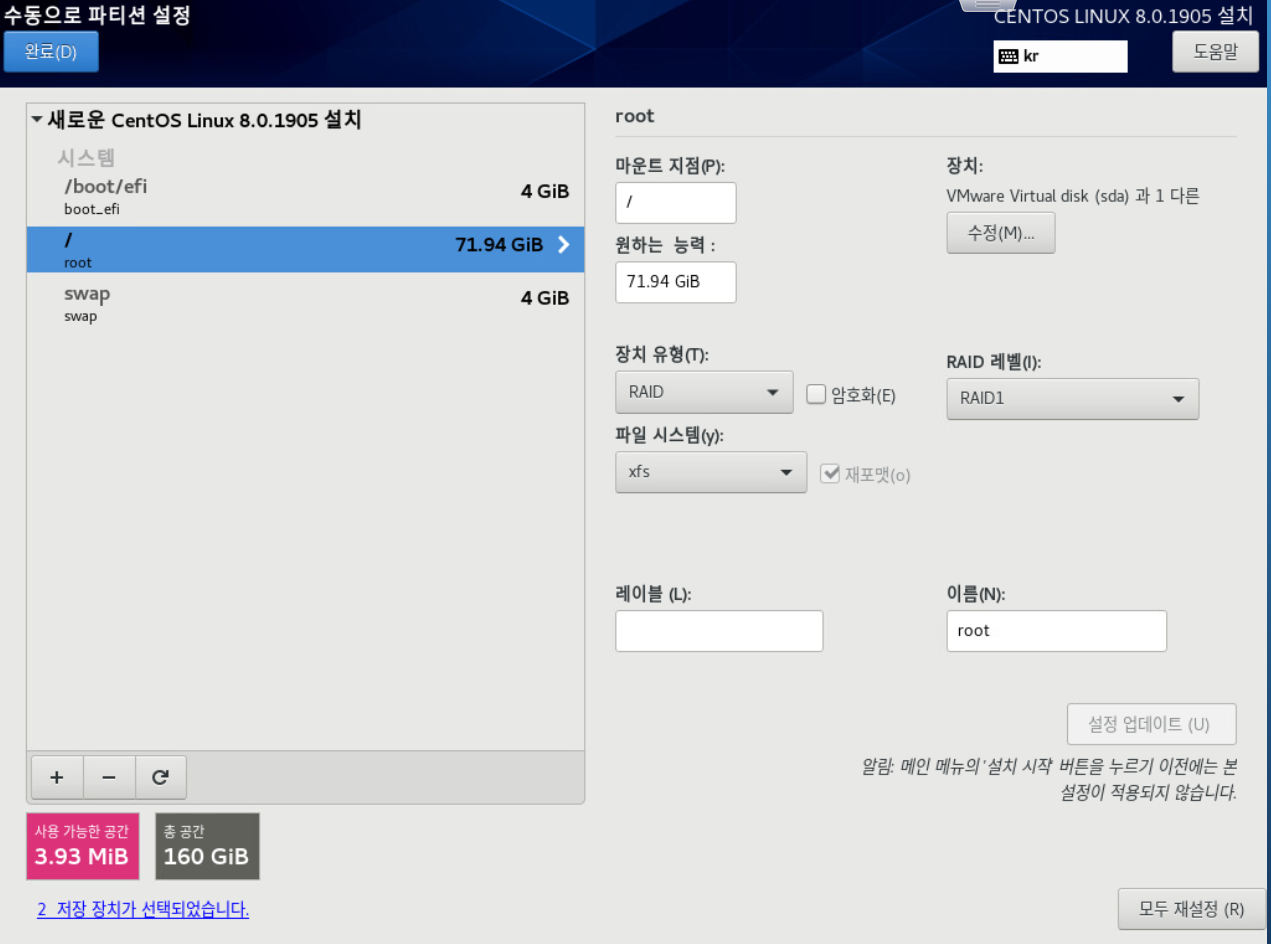The image size is (1271, 944).
Task: Click the 시스템 group heading
Action: tap(86, 157)
